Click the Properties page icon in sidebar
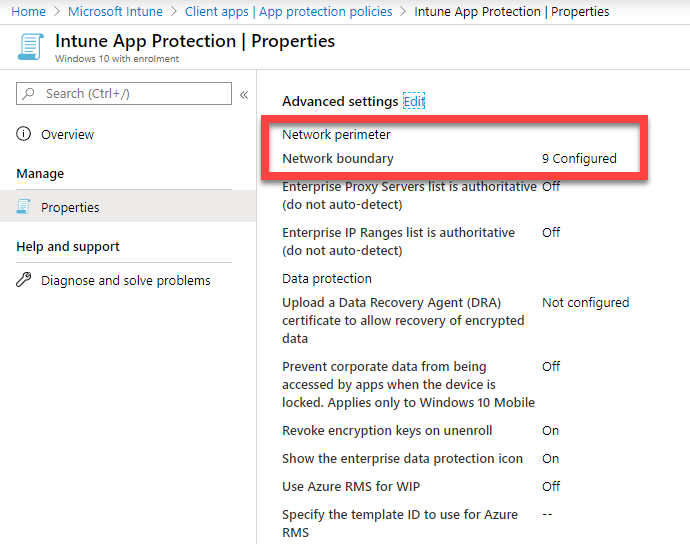Image resolution: width=690 pixels, height=544 pixels. click(x=24, y=207)
